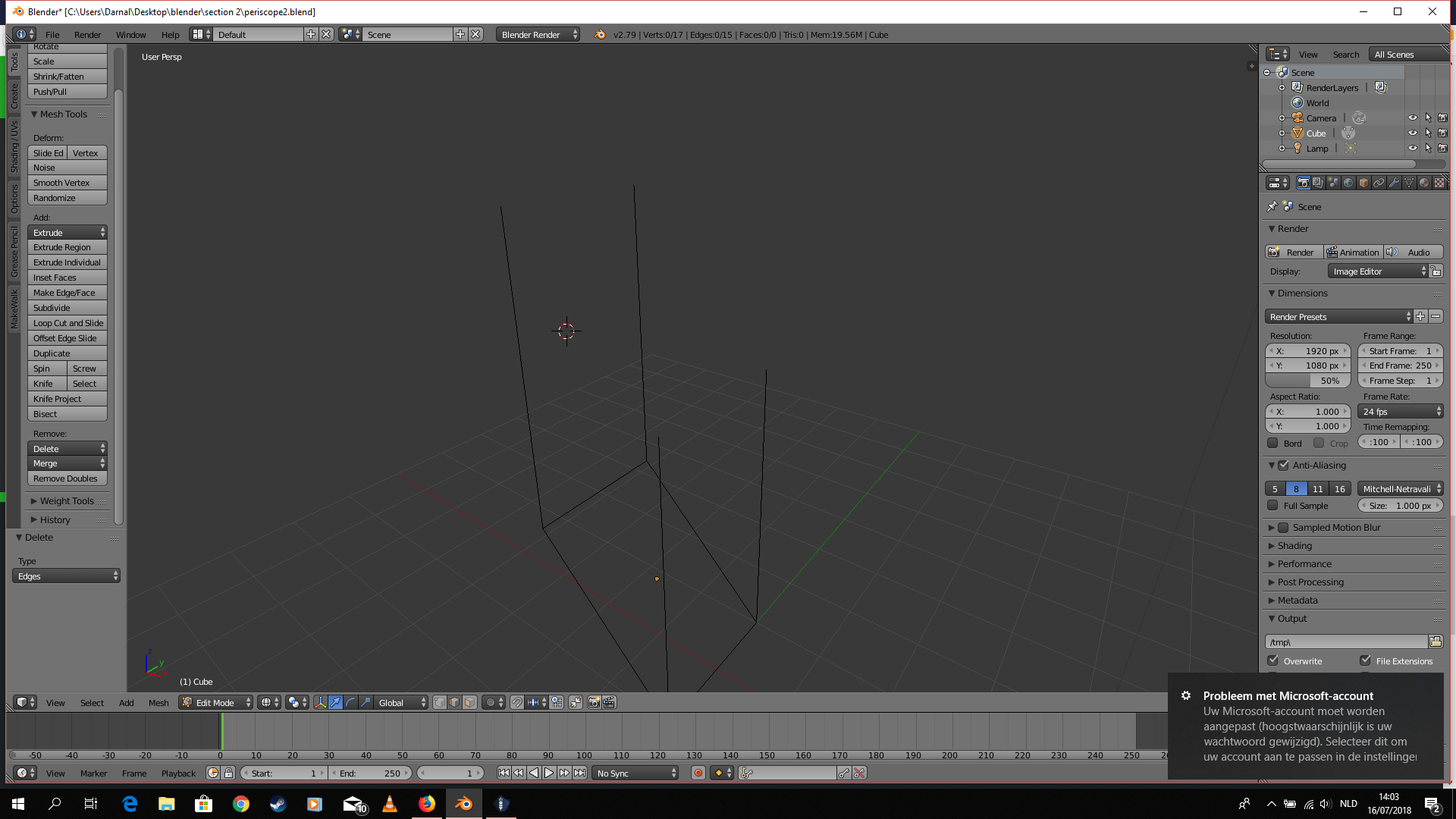Open the Object properties tab (cube icon)
This screenshot has width=1456, height=819.
pyautogui.click(x=1363, y=183)
